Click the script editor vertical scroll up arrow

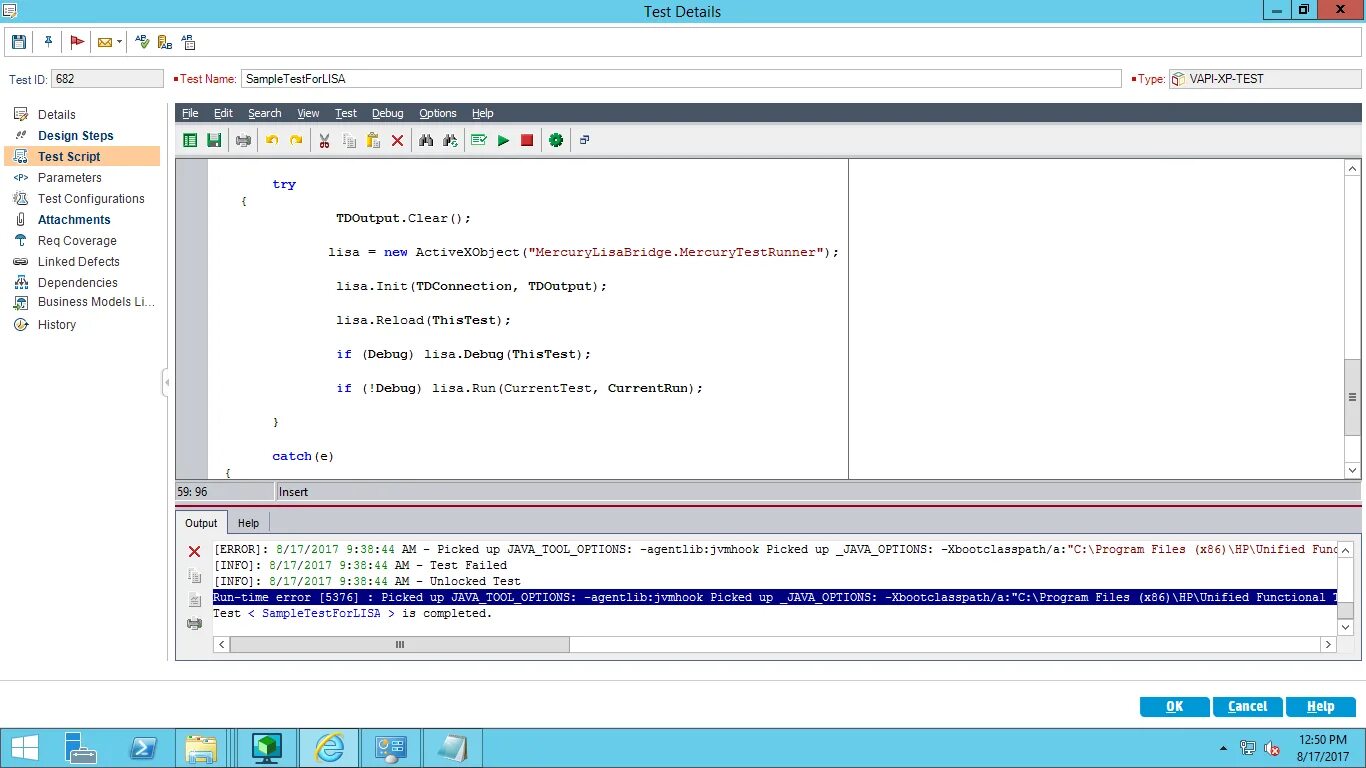point(1352,168)
